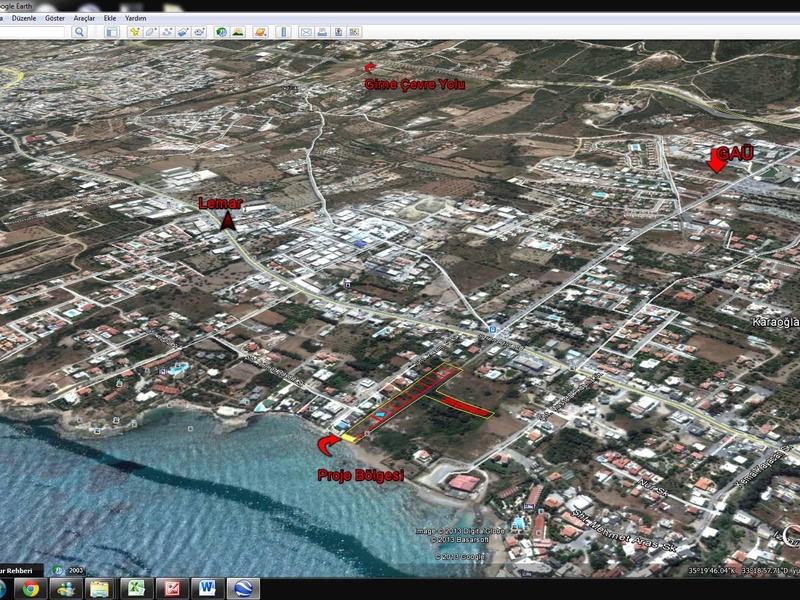The image size is (800, 600).
Task: Click the 2003 imagery date button
Action: point(76,570)
